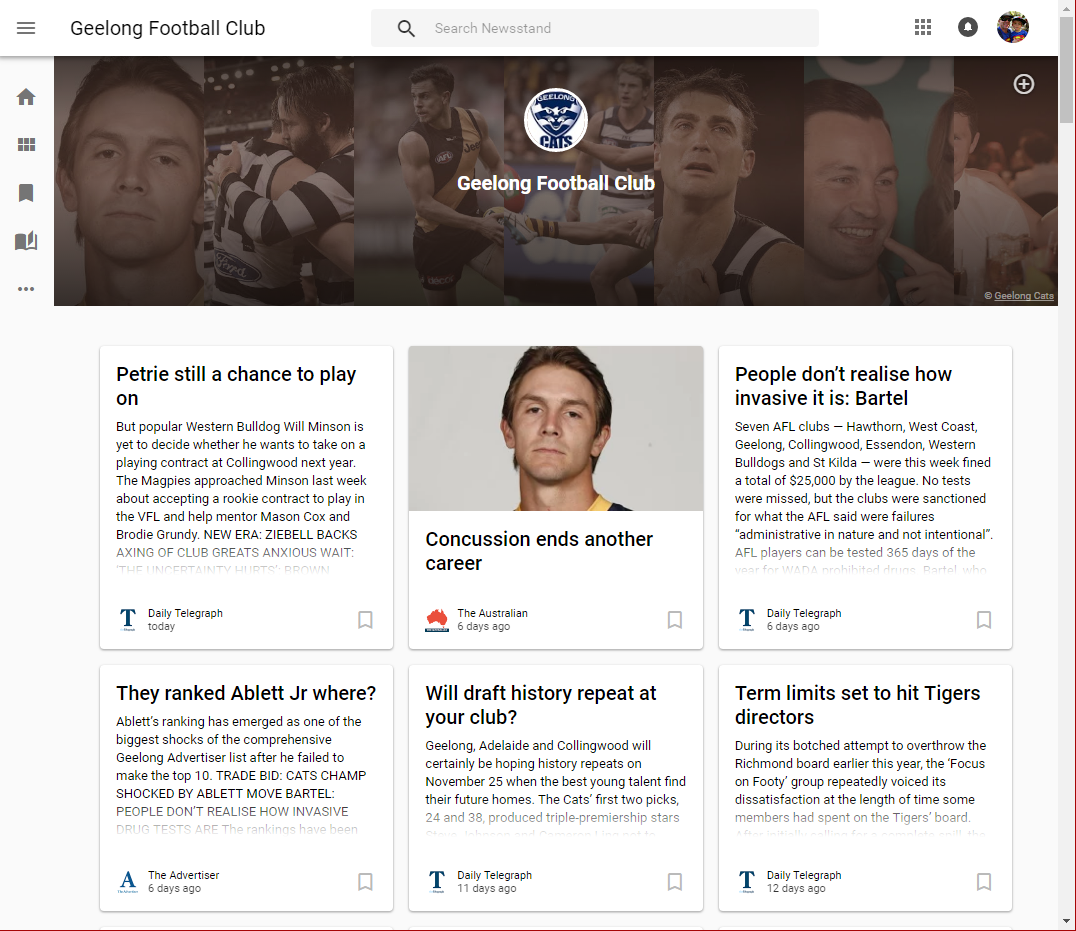Image resolution: width=1076 pixels, height=931 pixels.
Task: Open the sidebar grid library icon
Action: [x=26, y=145]
